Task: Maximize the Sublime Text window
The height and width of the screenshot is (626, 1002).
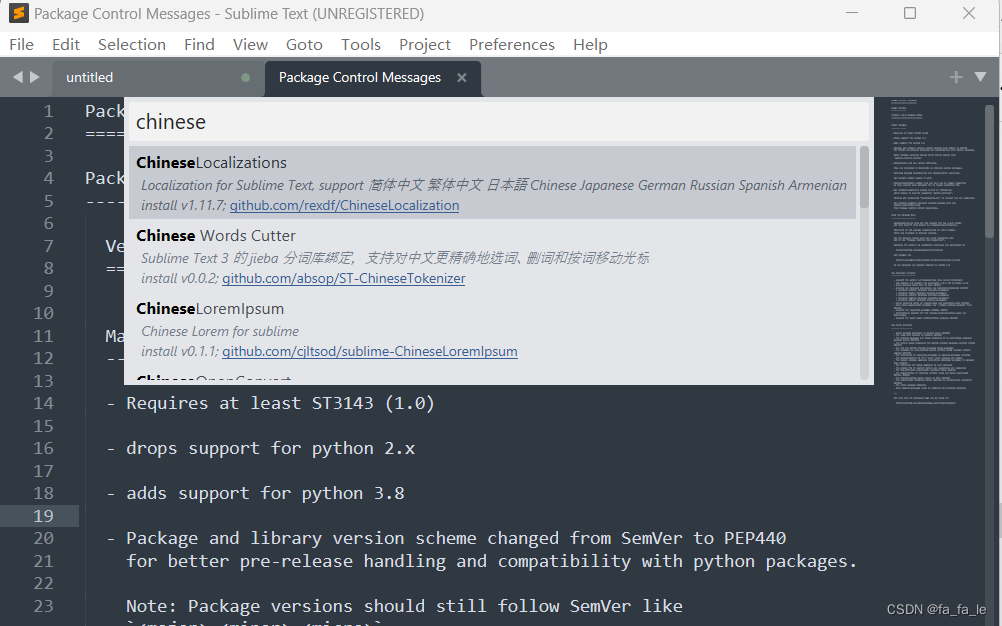Action: [910, 13]
